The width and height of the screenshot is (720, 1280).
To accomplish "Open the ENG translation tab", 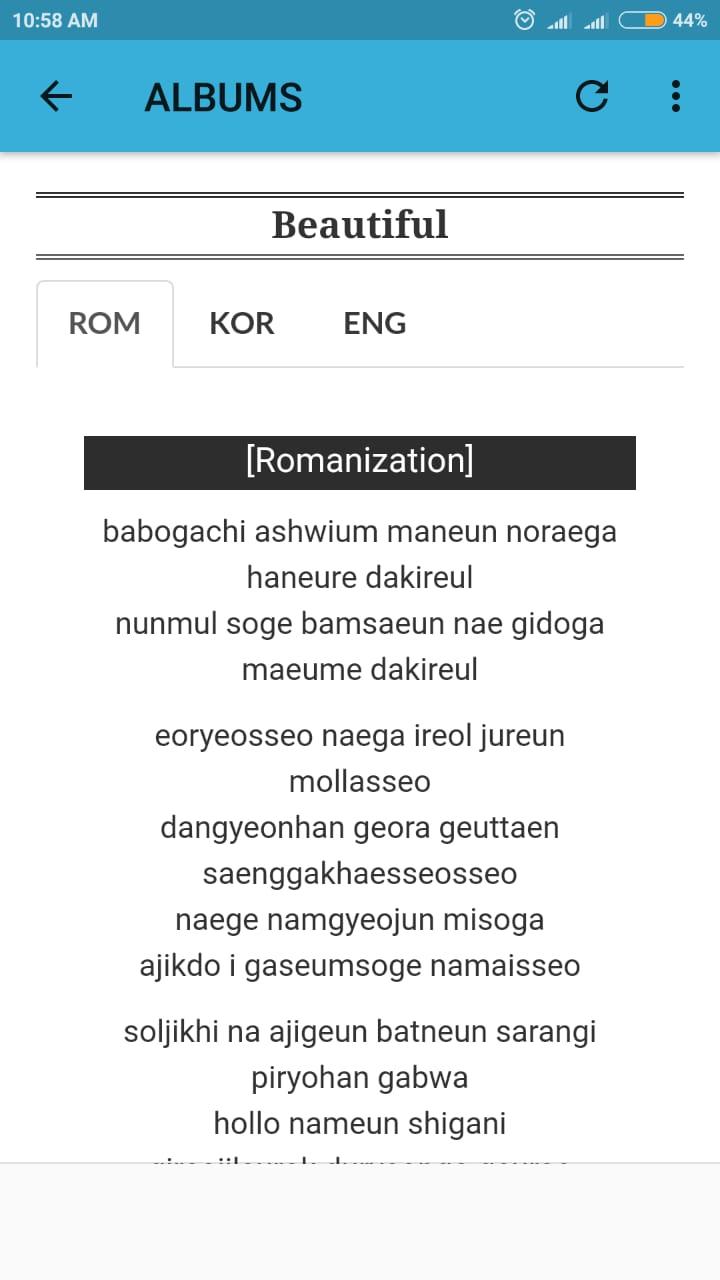I will (x=375, y=323).
